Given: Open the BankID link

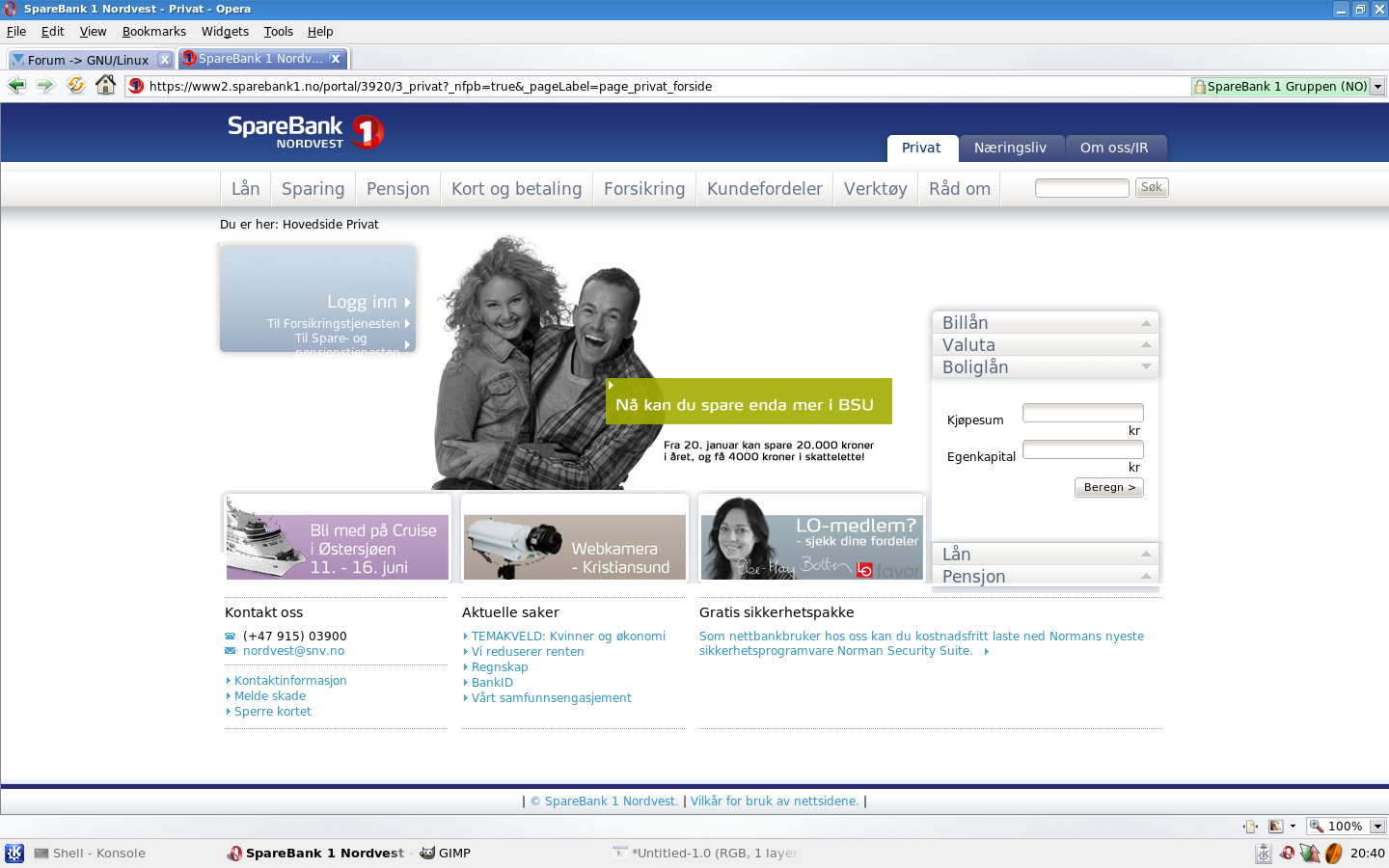Looking at the screenshot, I should [x=491, y=683].
